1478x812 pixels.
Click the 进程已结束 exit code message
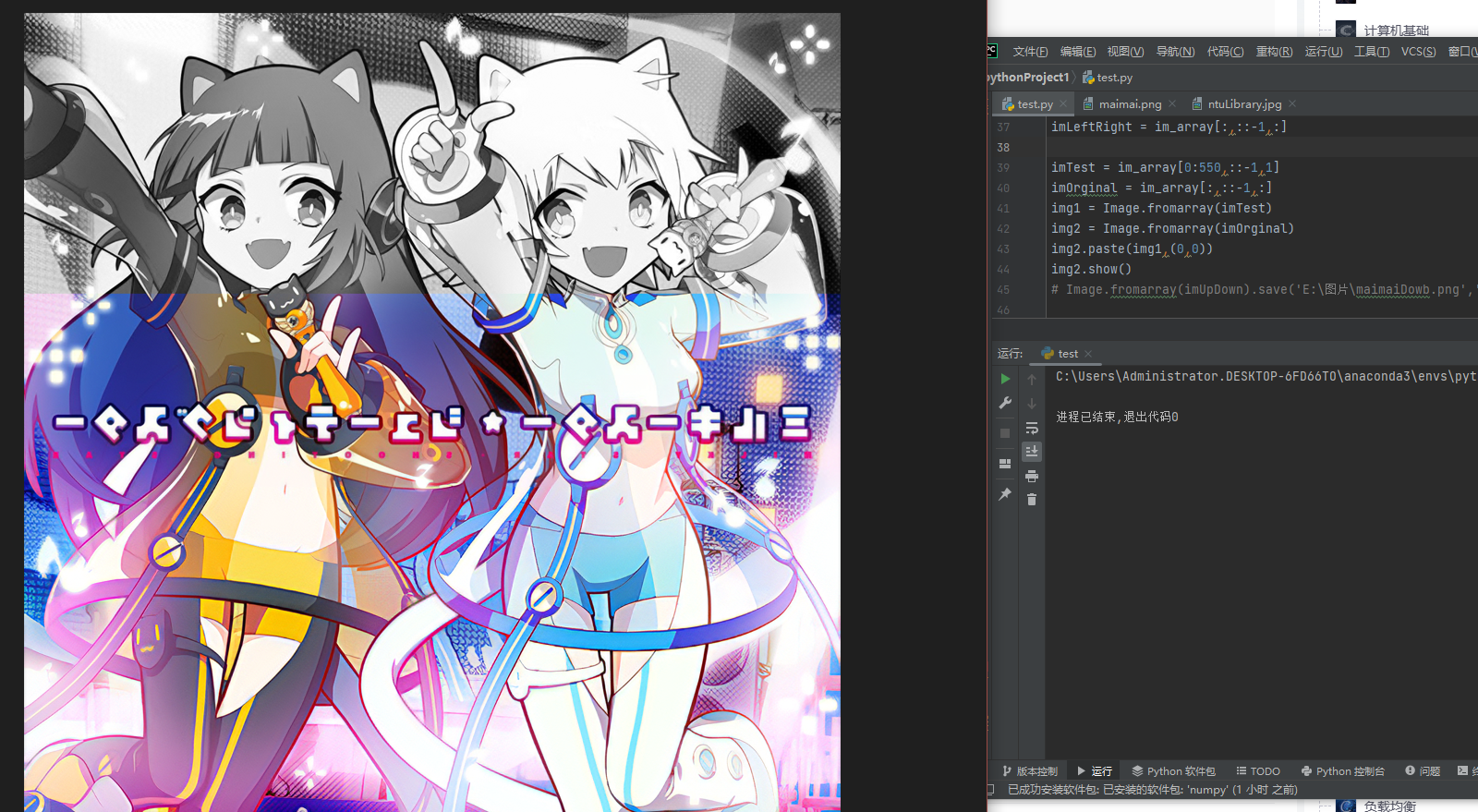[1117, 417]
